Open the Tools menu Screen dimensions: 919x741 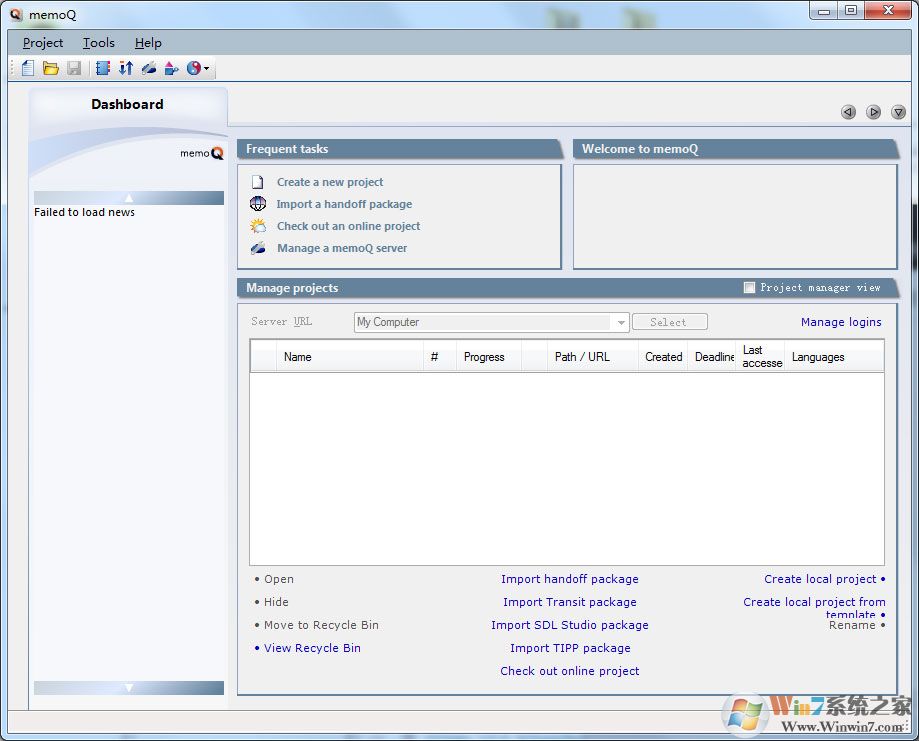tap(97, 43)
